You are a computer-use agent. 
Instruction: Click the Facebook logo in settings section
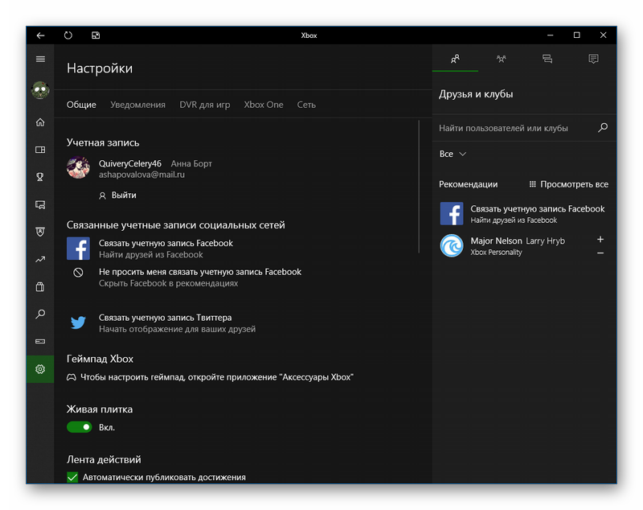(x=78, y=249)
